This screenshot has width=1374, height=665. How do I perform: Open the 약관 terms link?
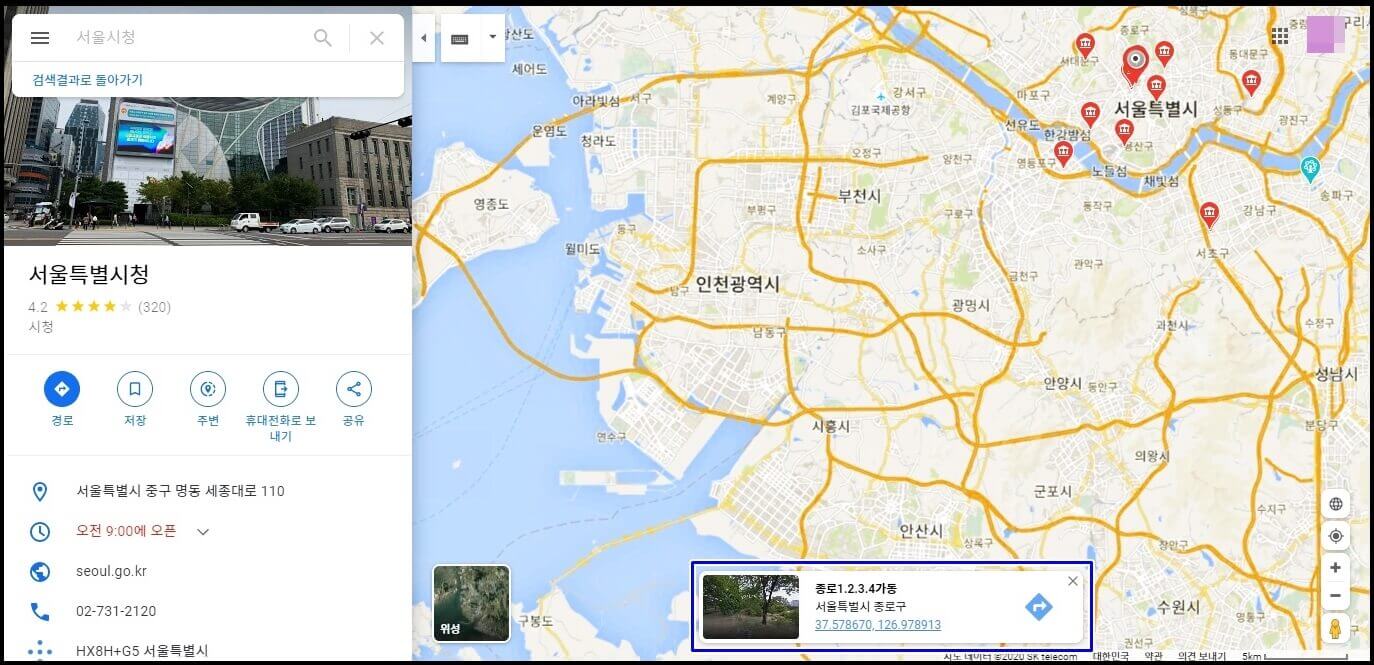point(1152,657)
